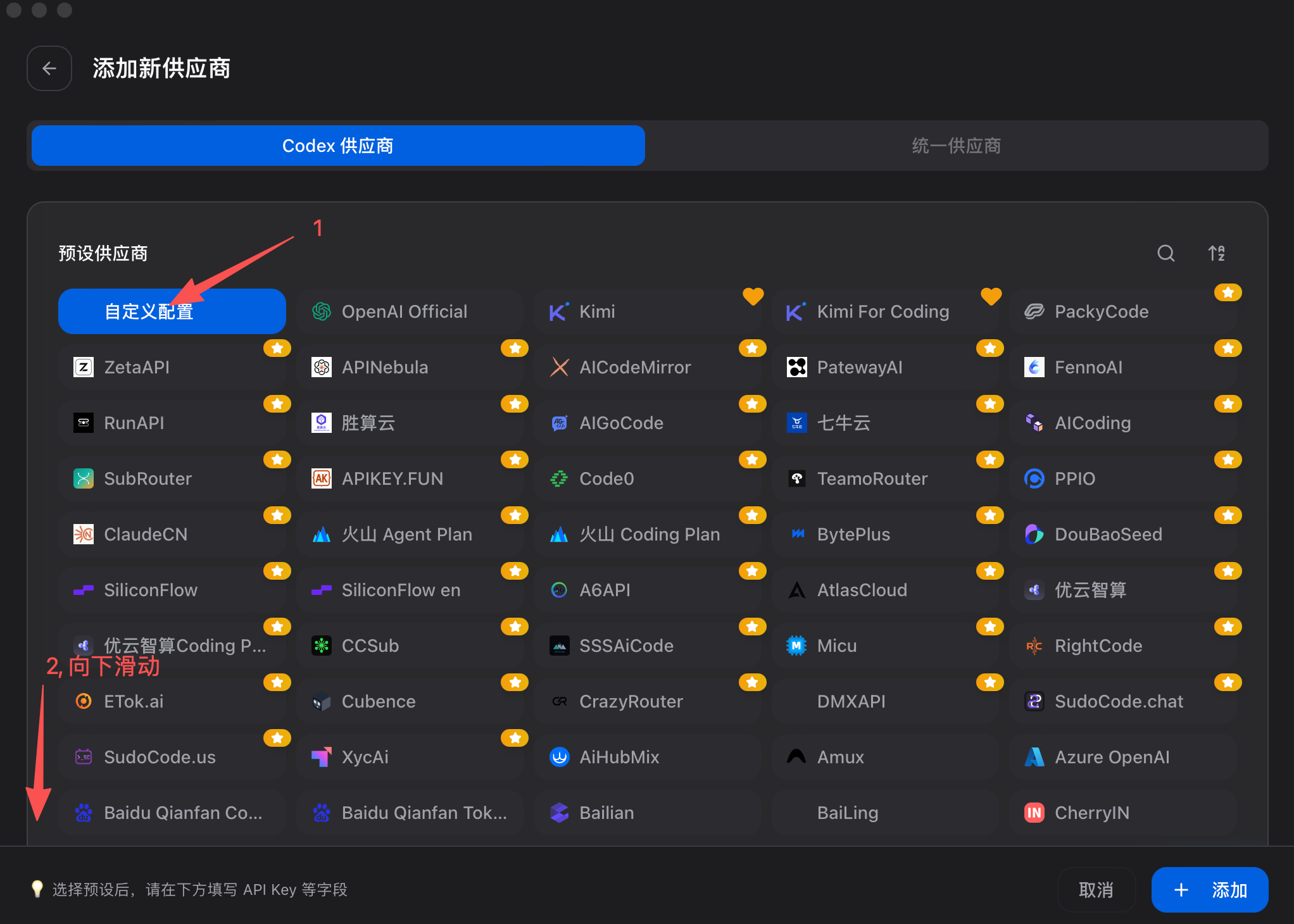Choose CrazyRouter preset
The width and height of the screenshot is (1294, 924).
tap(648, 701)
